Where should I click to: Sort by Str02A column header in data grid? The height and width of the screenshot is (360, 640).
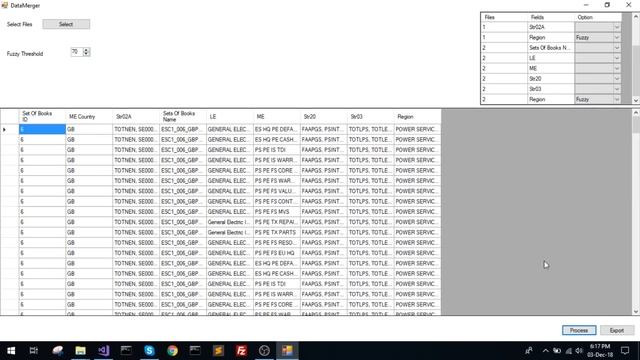pos(136,116)
